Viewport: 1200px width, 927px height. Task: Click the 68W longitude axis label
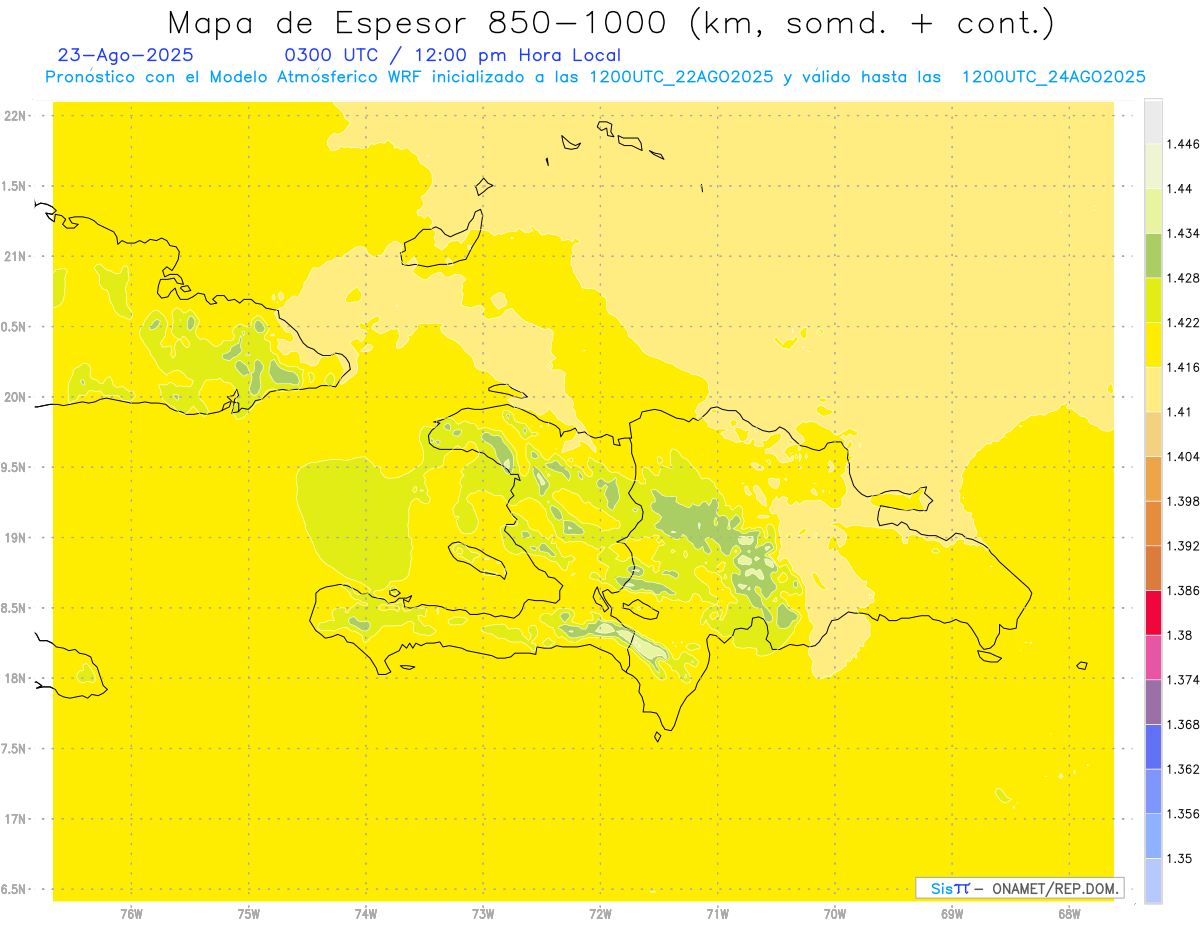pyautogui.click(x=1069, y=914)
